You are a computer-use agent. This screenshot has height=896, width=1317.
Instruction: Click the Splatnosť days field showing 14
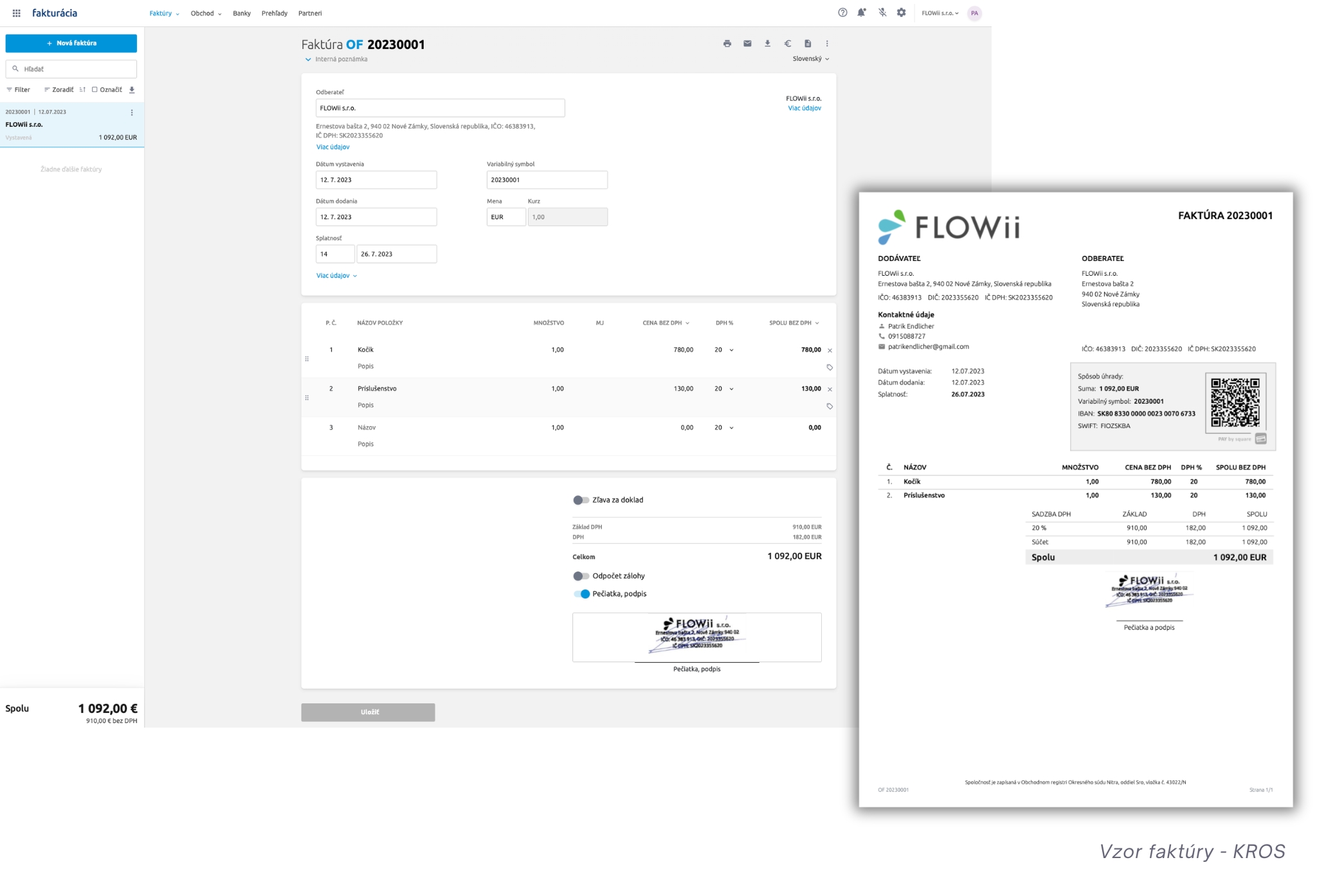click(335, 254)
